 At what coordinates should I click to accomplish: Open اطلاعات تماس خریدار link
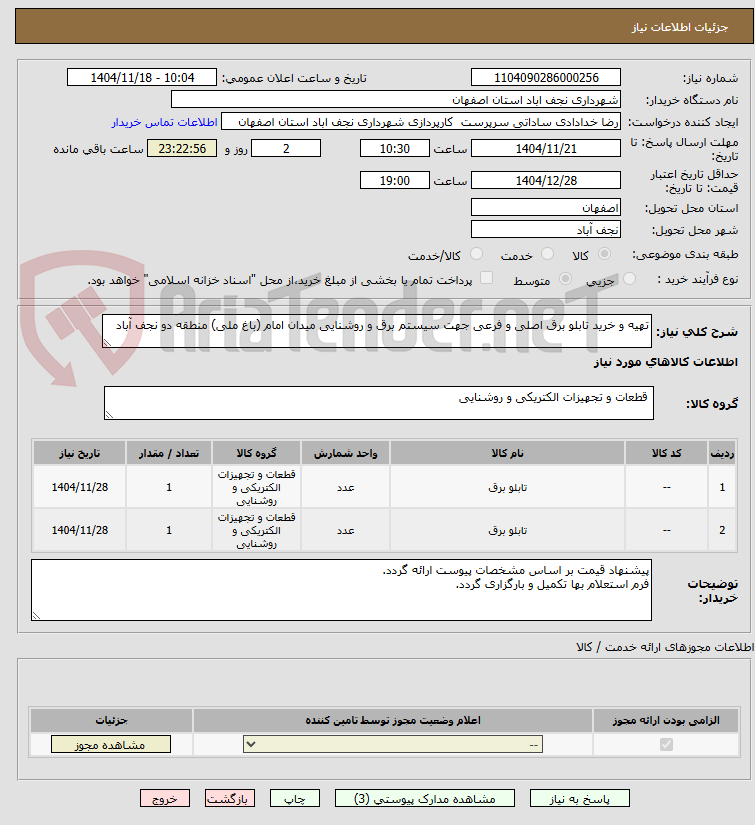164,122
